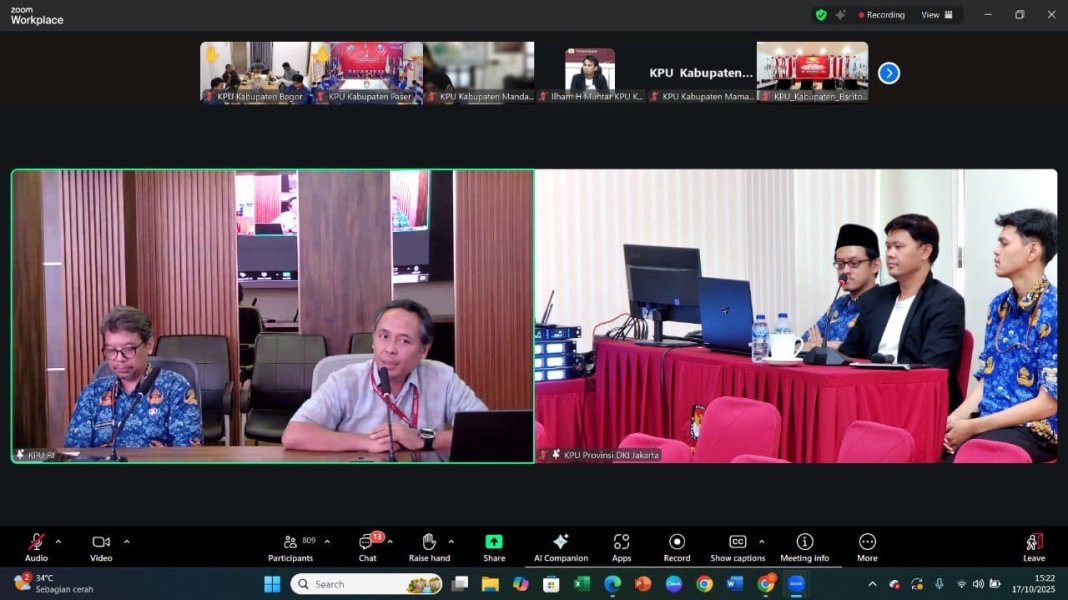Show next participants with blue arrow
1068x600 pixels.
(889, 73)
